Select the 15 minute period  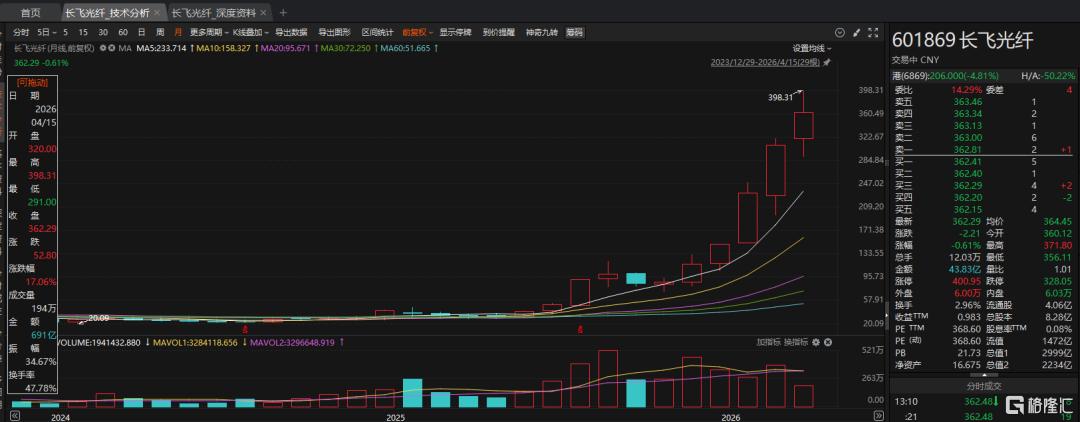tap(83, 32)
